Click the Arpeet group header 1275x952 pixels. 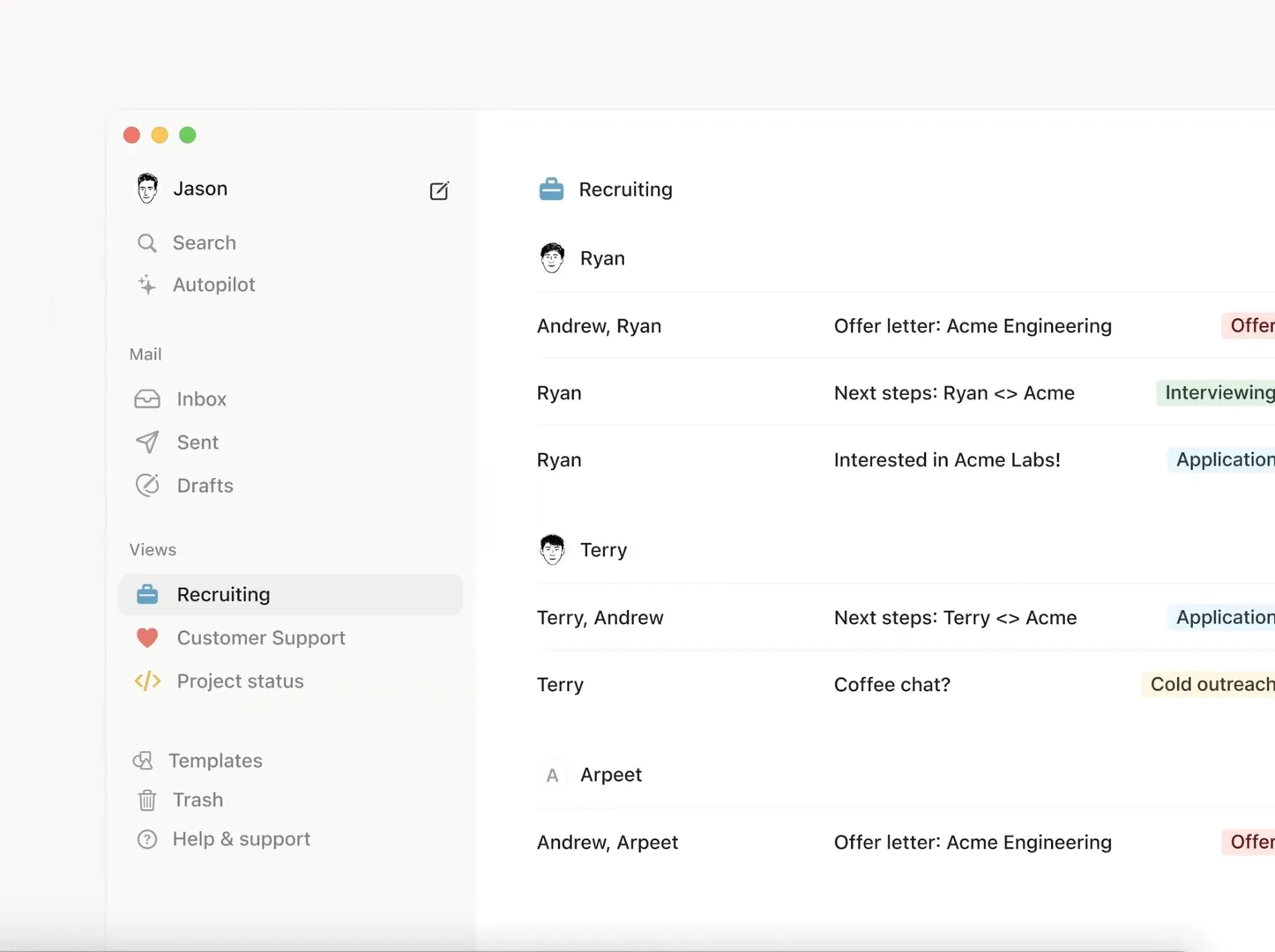(x=610, y=775)
